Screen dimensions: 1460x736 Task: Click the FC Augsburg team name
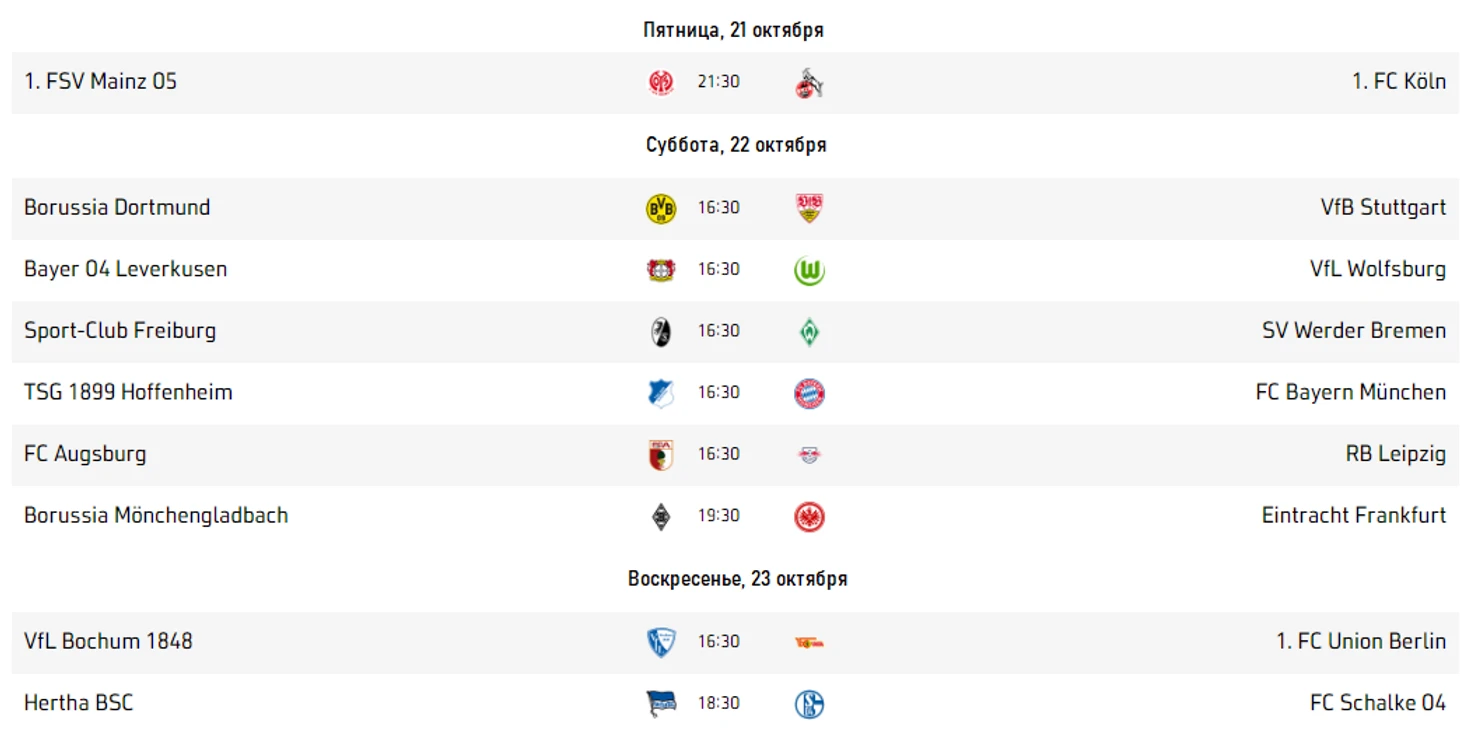point(85,454)
